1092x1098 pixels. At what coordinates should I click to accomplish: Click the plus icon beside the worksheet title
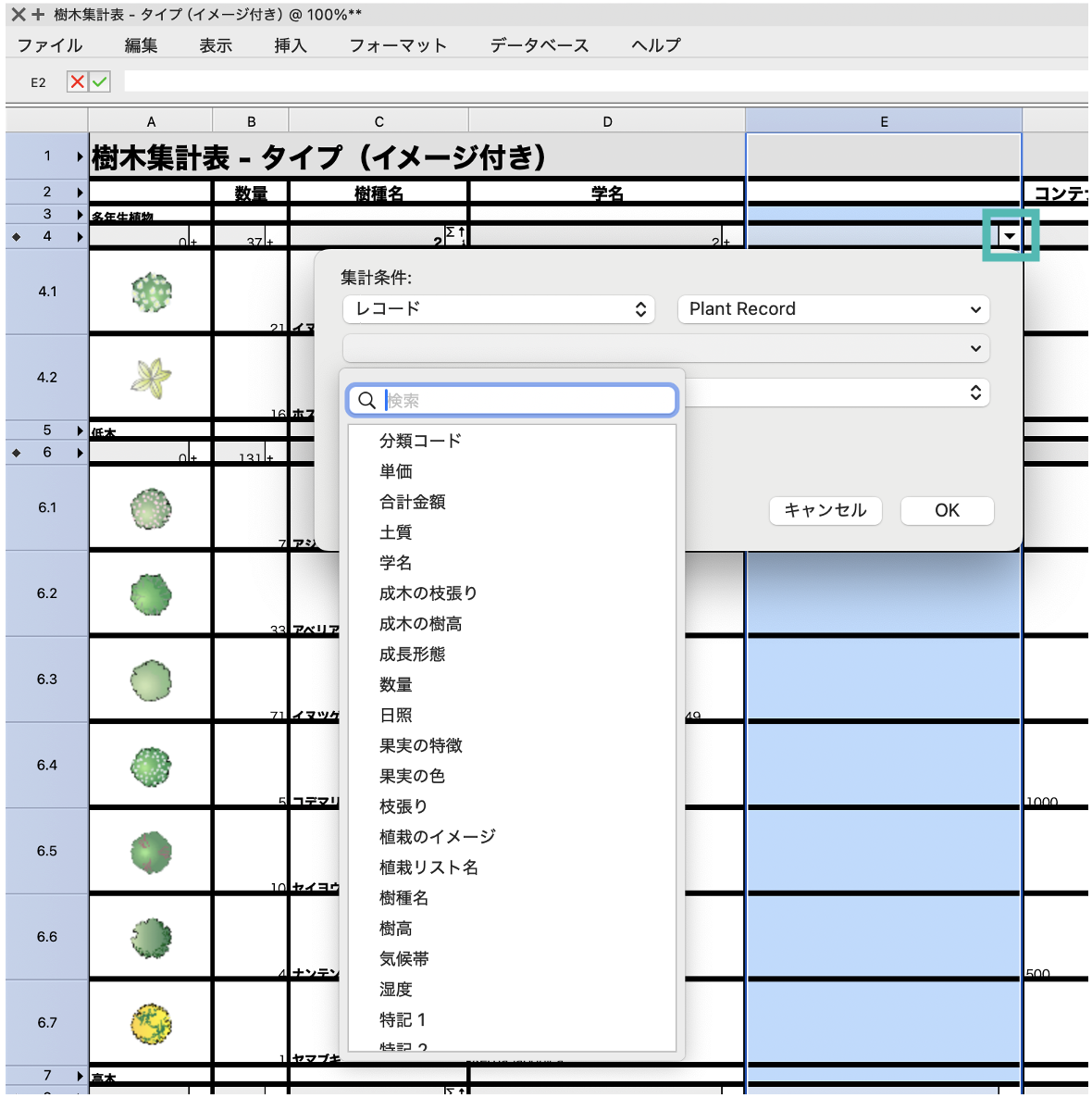tap(38, 15)
